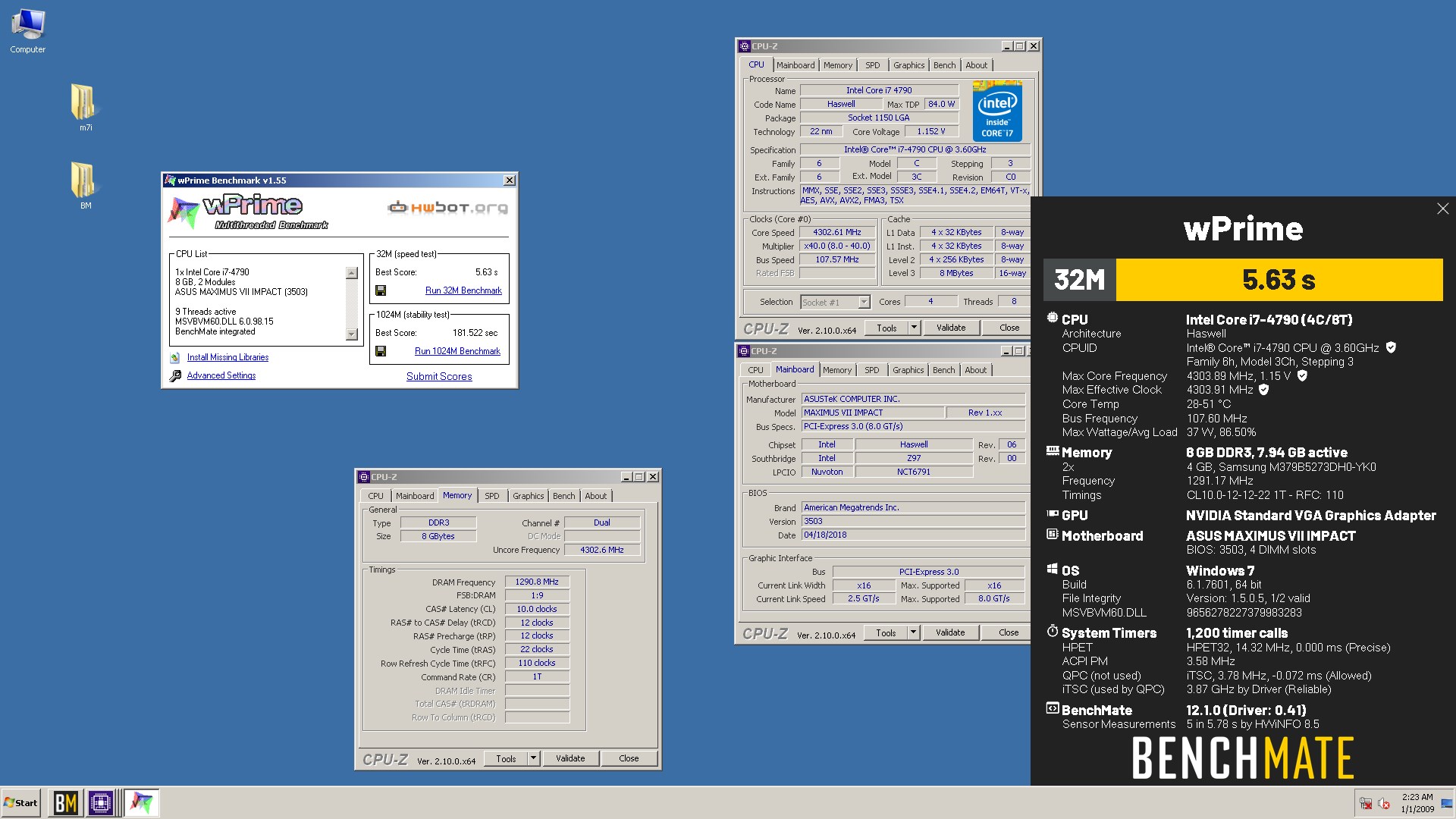1456x819 pixels.
Task: Click the verified shield next to Max Effective Clock
Action: 1263,389
